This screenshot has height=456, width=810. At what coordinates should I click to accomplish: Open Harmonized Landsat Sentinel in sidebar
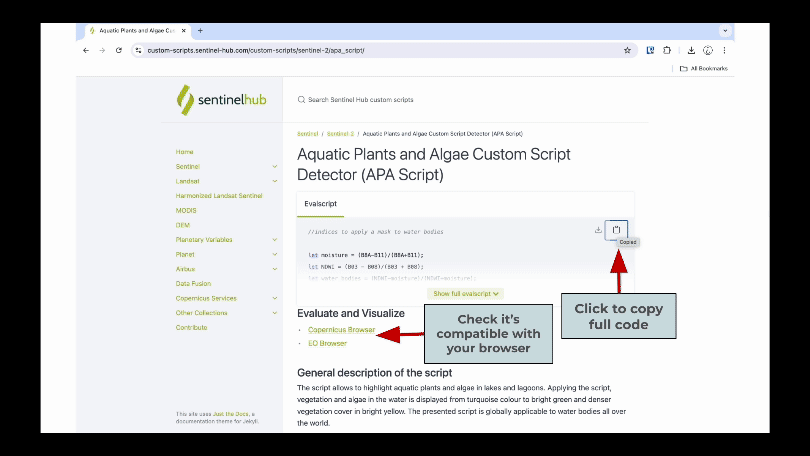(x=219, y=196)
